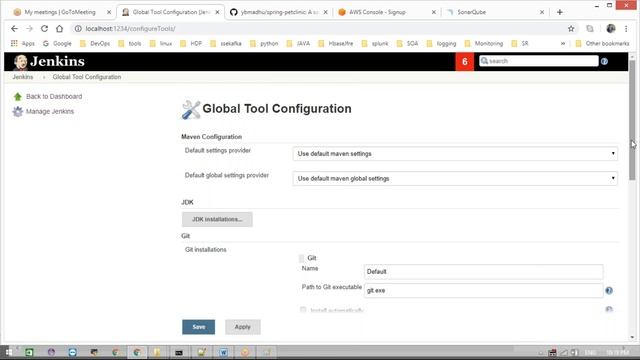Open the Word icon in the taskbar

pos(223,352)
